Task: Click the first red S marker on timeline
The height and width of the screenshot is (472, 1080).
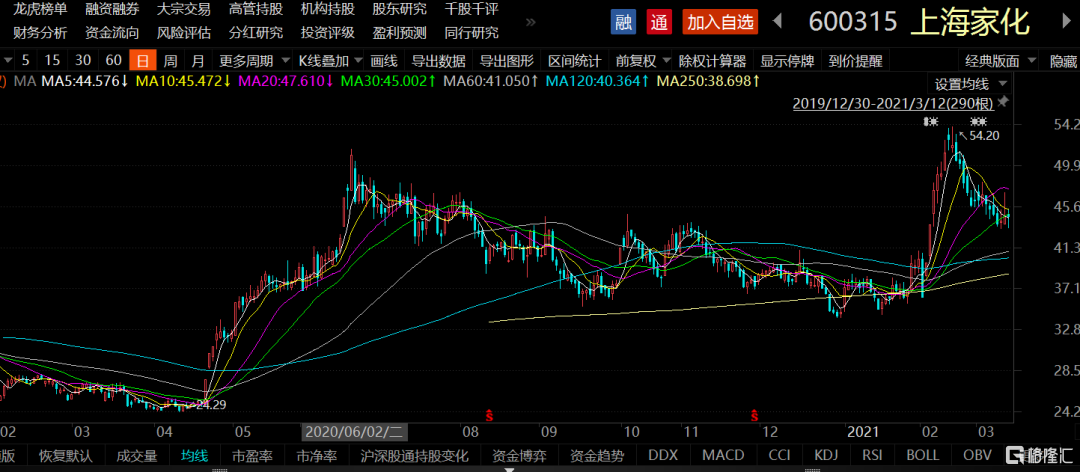Action: pos(490,415)
